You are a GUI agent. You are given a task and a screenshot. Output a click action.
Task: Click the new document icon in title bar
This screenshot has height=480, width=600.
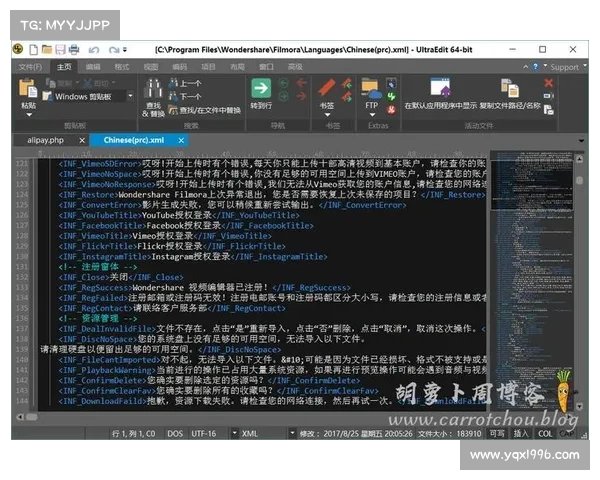34,49
